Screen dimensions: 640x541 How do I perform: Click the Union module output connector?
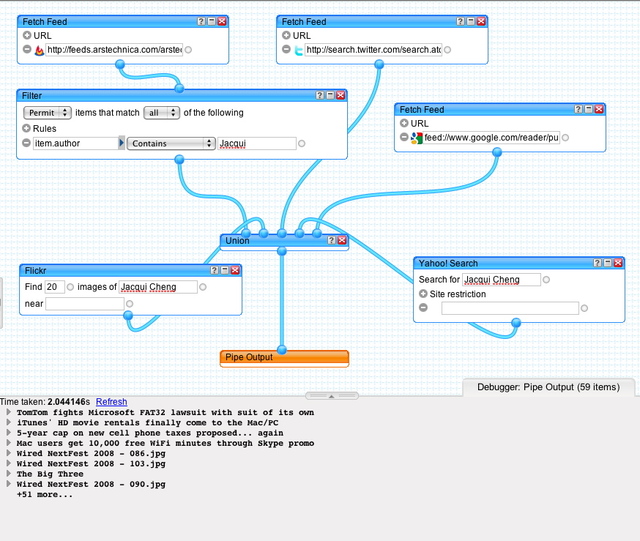tap(282, 251)
